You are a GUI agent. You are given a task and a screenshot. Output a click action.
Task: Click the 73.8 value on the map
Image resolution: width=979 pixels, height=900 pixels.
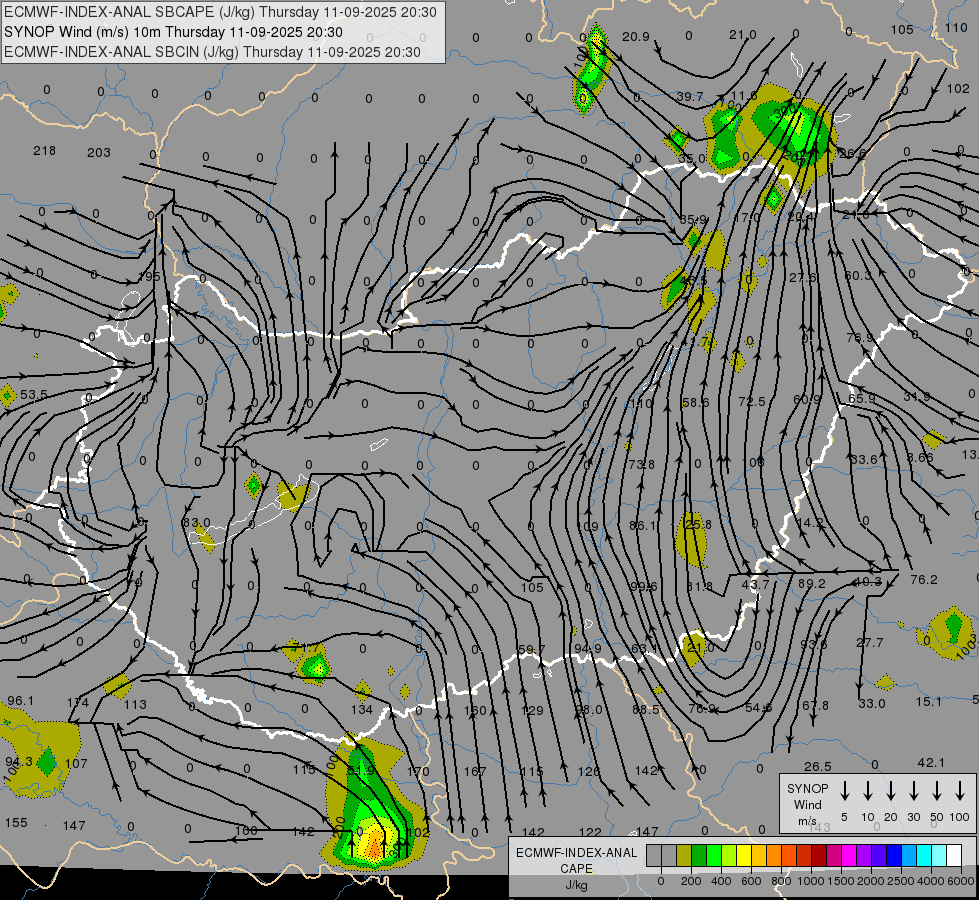click(642, 465)
